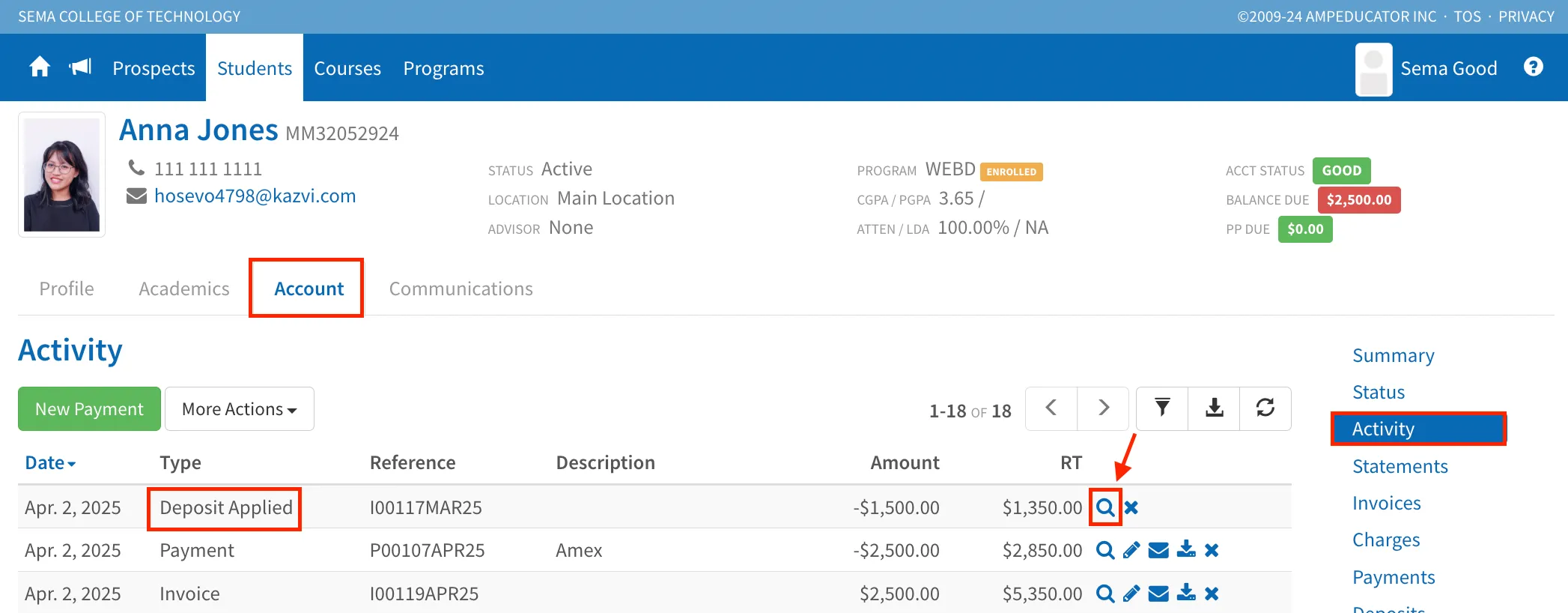This screenshot has height=613, width=1568.
Task: Switch to the Communications tab
Action: pos(461,289)
